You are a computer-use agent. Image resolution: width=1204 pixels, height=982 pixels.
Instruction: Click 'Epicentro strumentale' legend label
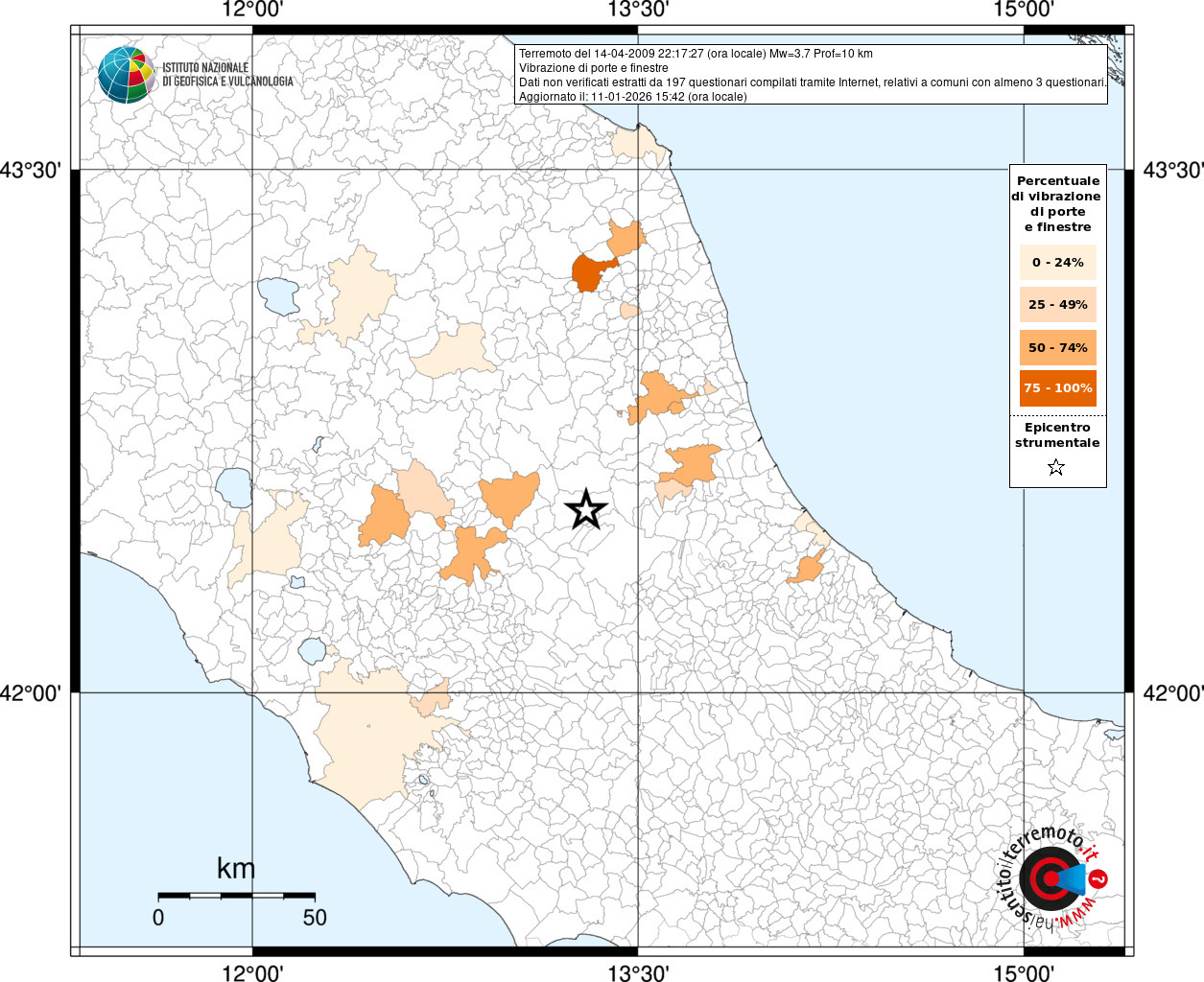pos(1057,434)
